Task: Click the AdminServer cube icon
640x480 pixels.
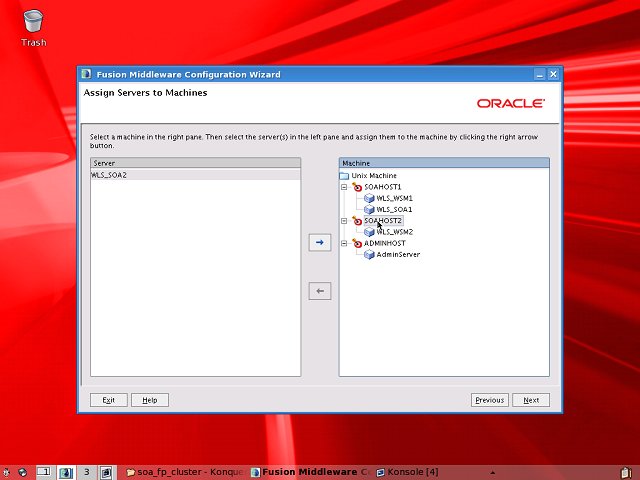Action: [369, 254]
